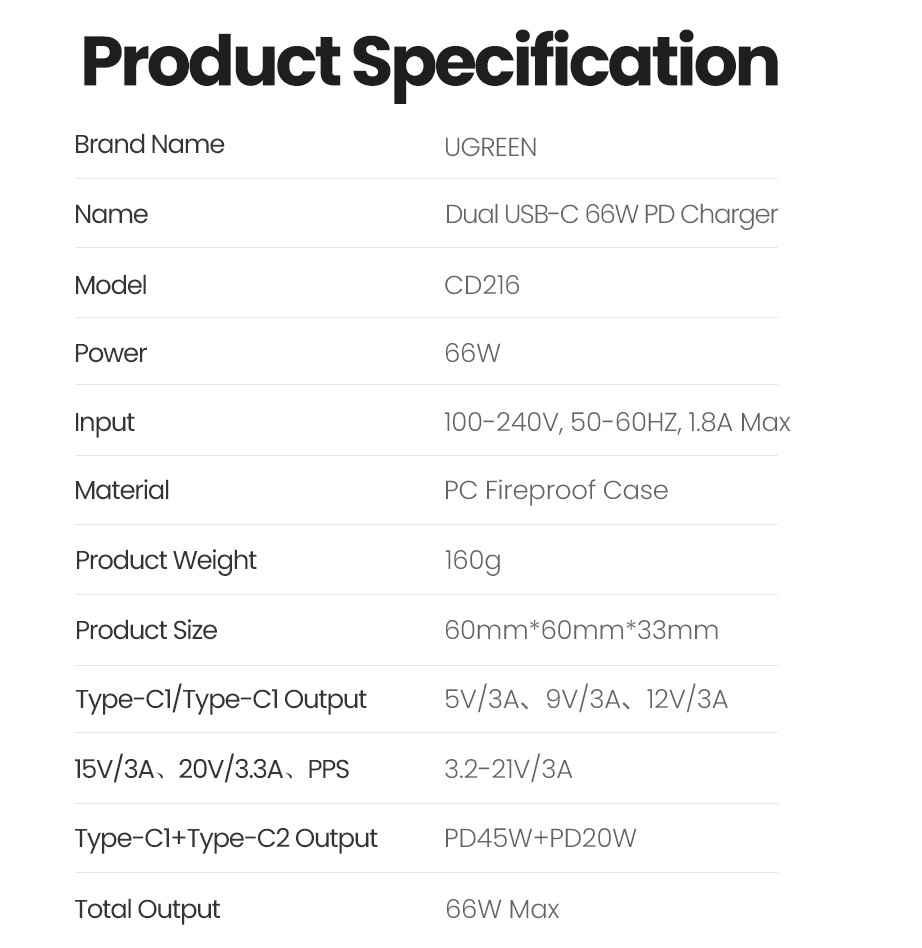Select the 160g weight value
922x948 pixels.
coord(472,560)
